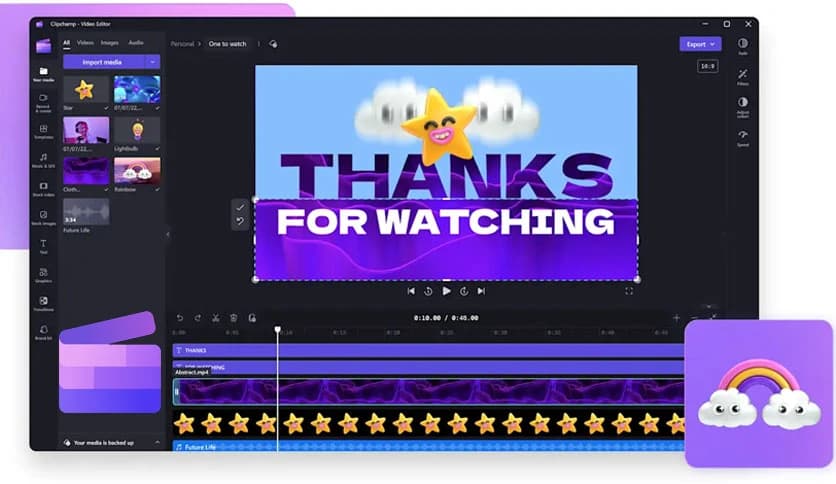Open Music & SFX library
Screen dimensions: 836x484
coord(44,160)
